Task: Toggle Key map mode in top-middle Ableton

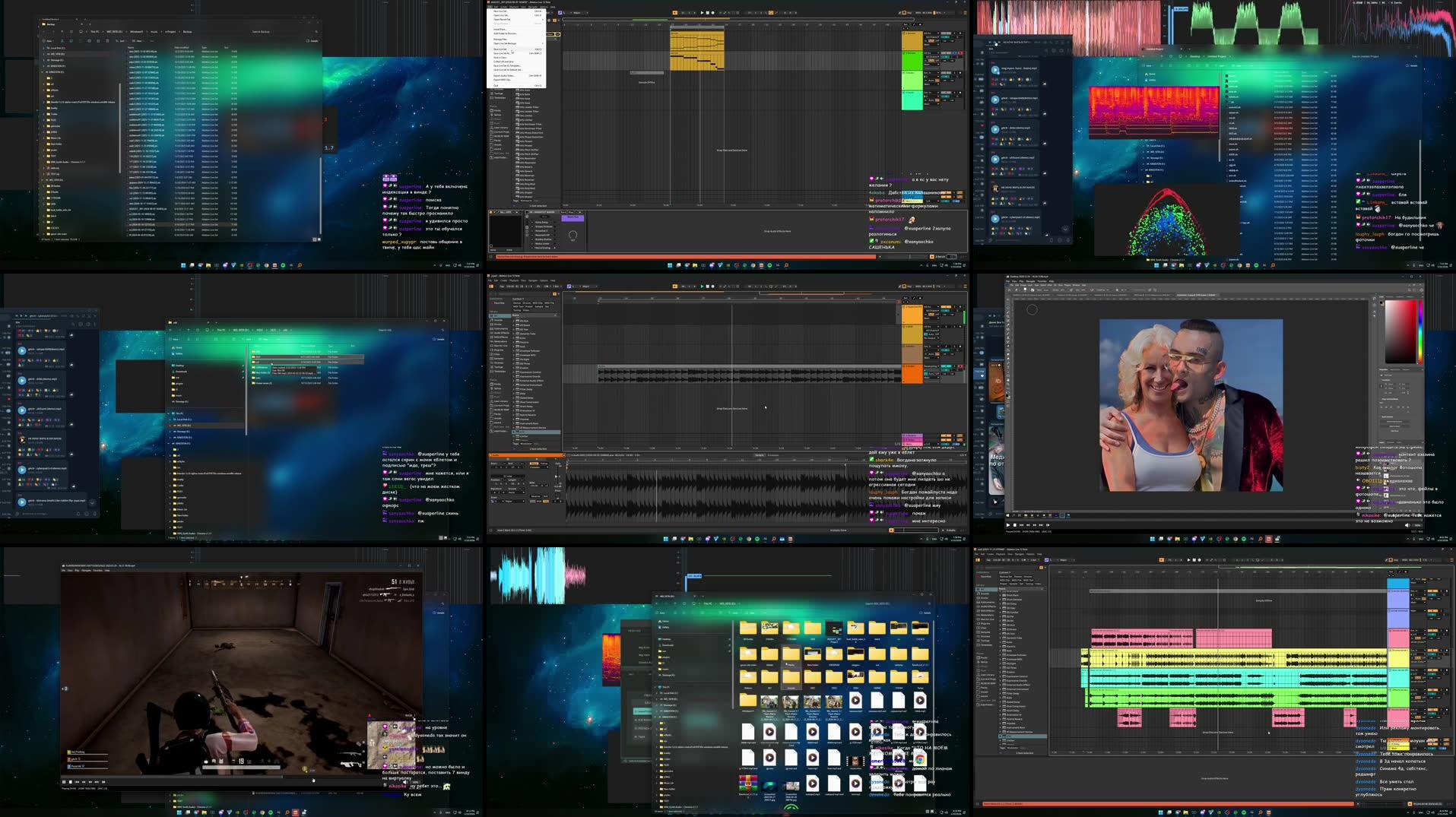Action: click(909, 13)
